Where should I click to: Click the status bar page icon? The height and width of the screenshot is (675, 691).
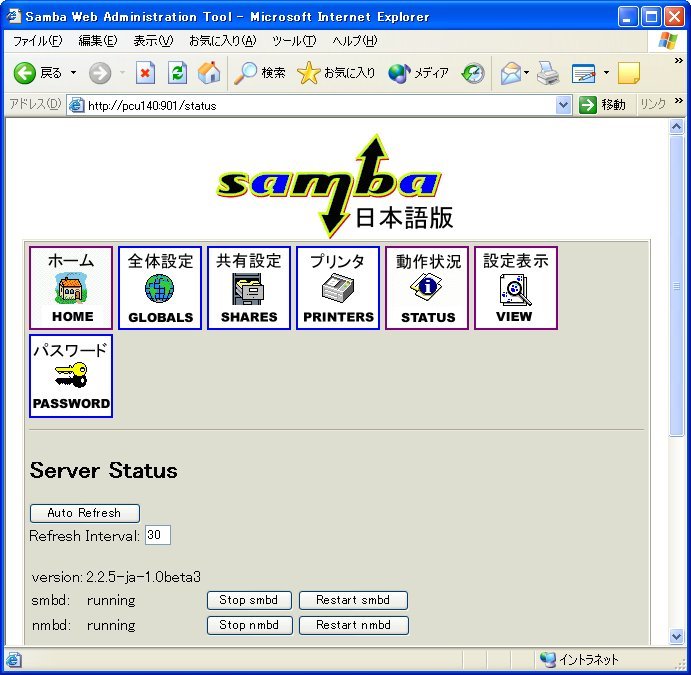point(13,660)
